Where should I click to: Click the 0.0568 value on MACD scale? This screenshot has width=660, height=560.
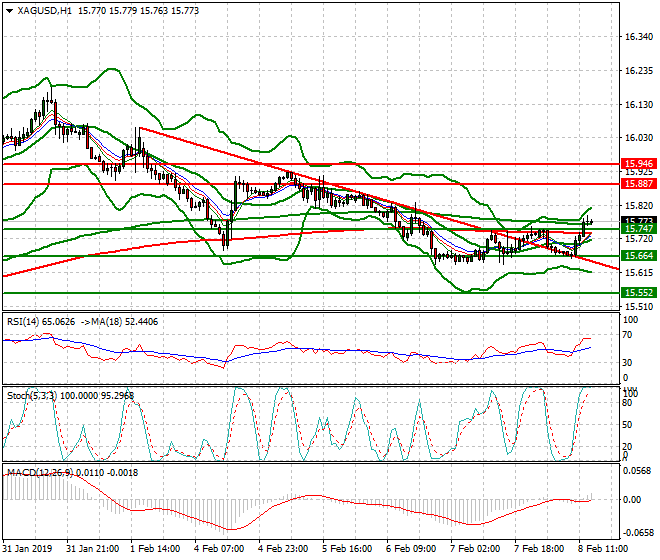click(x=638, y=470)
